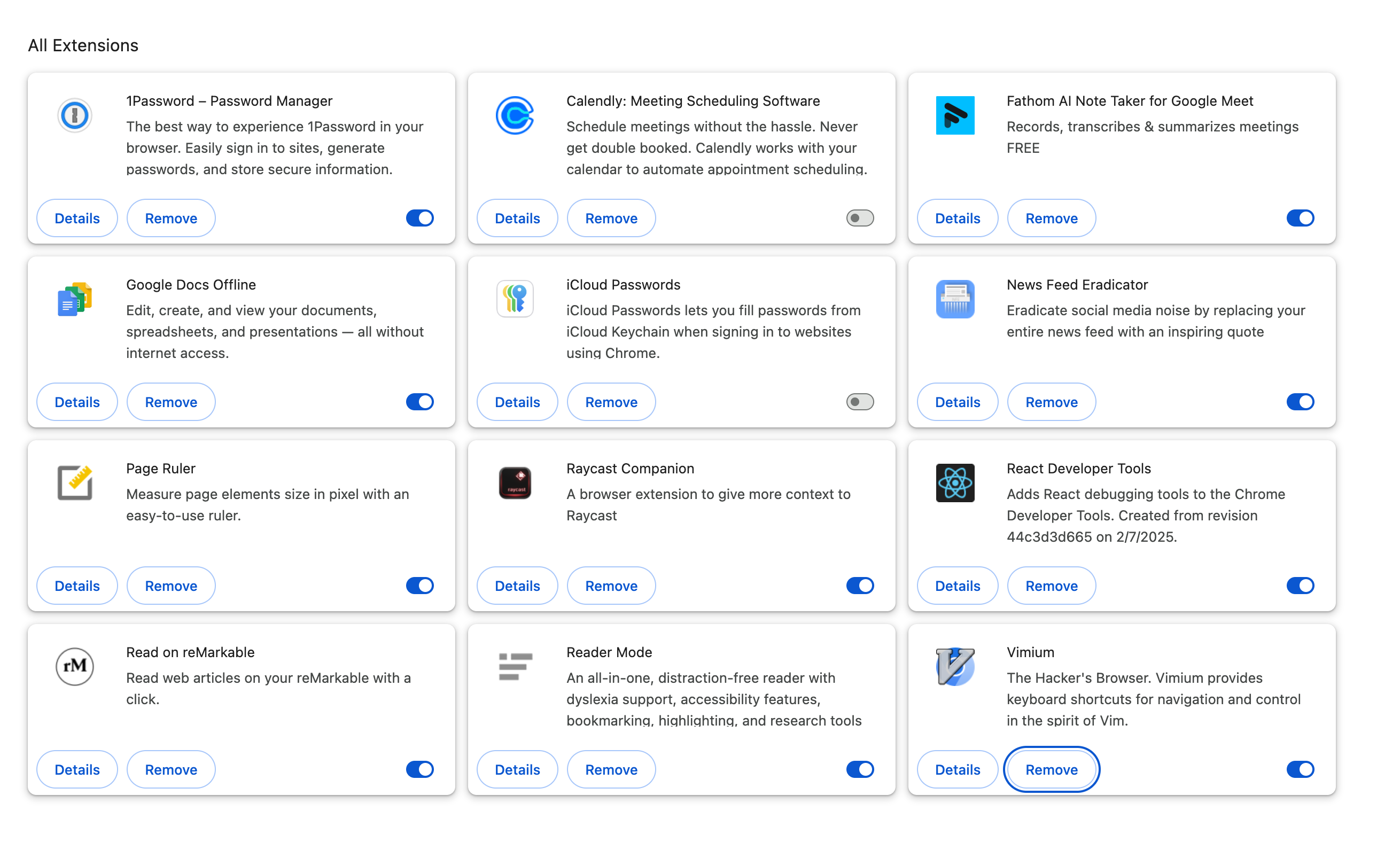Screen dimensions: 1400x842
Task: Remove the Vimium extension
Action: coord(1052,770)
